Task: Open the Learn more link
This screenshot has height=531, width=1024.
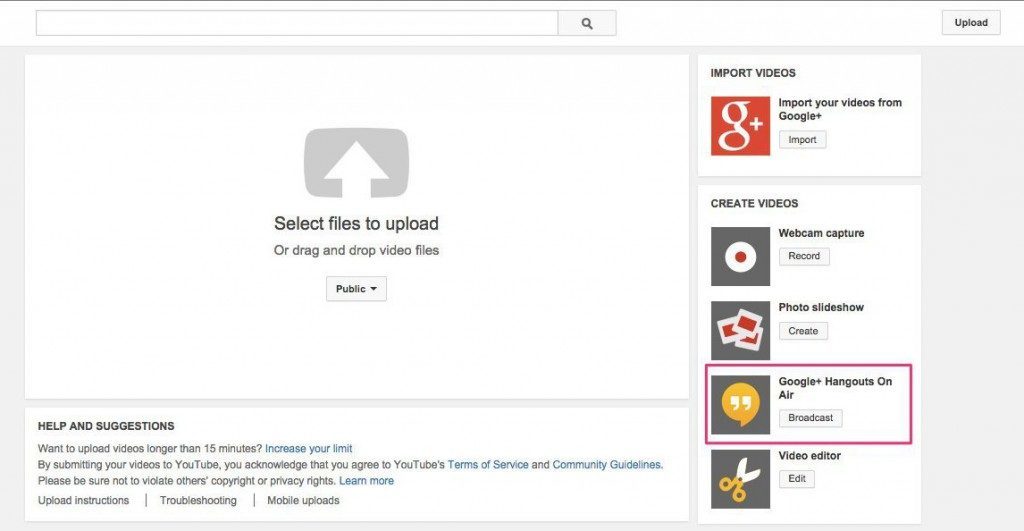Action: point(366,481)
